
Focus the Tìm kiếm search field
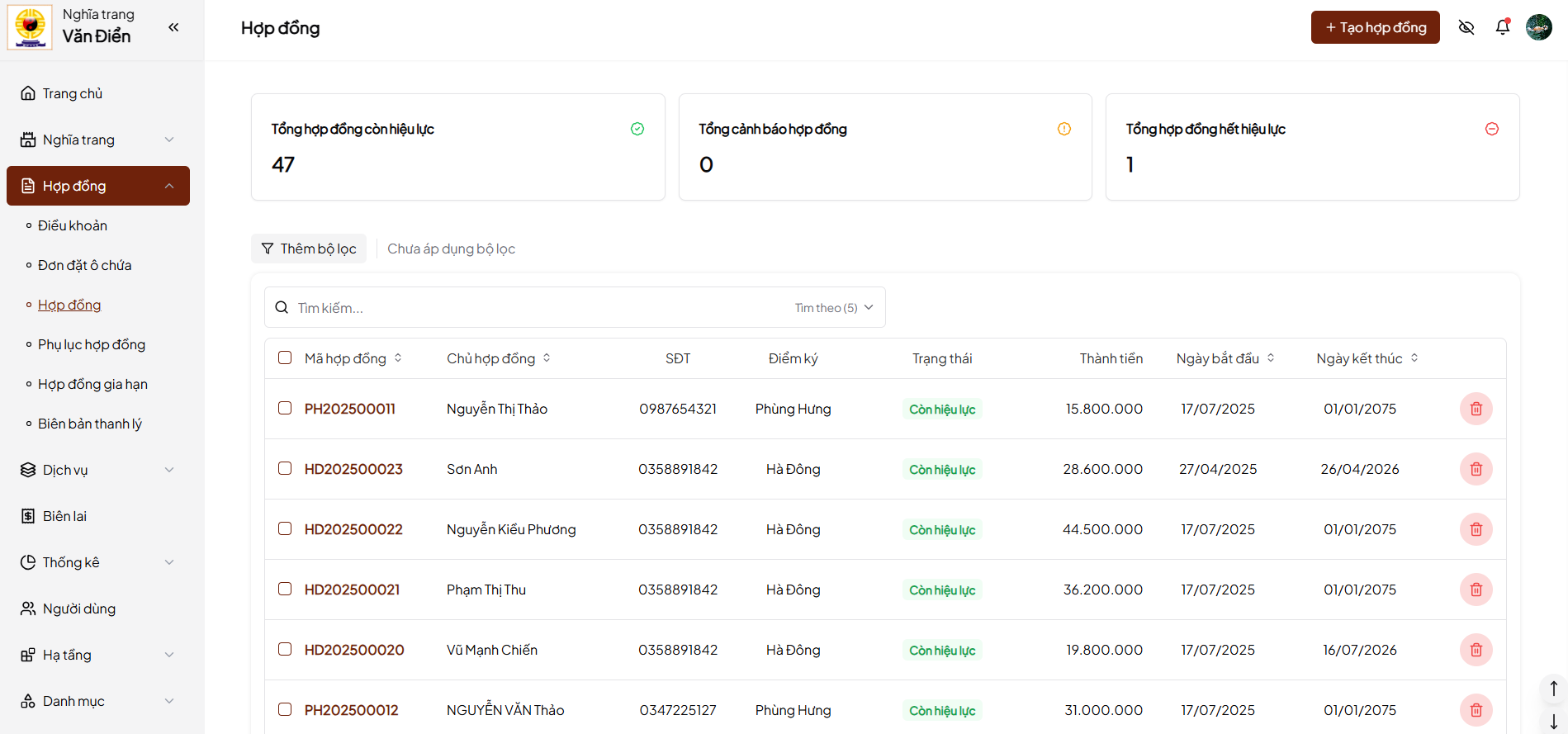point(537,308)
